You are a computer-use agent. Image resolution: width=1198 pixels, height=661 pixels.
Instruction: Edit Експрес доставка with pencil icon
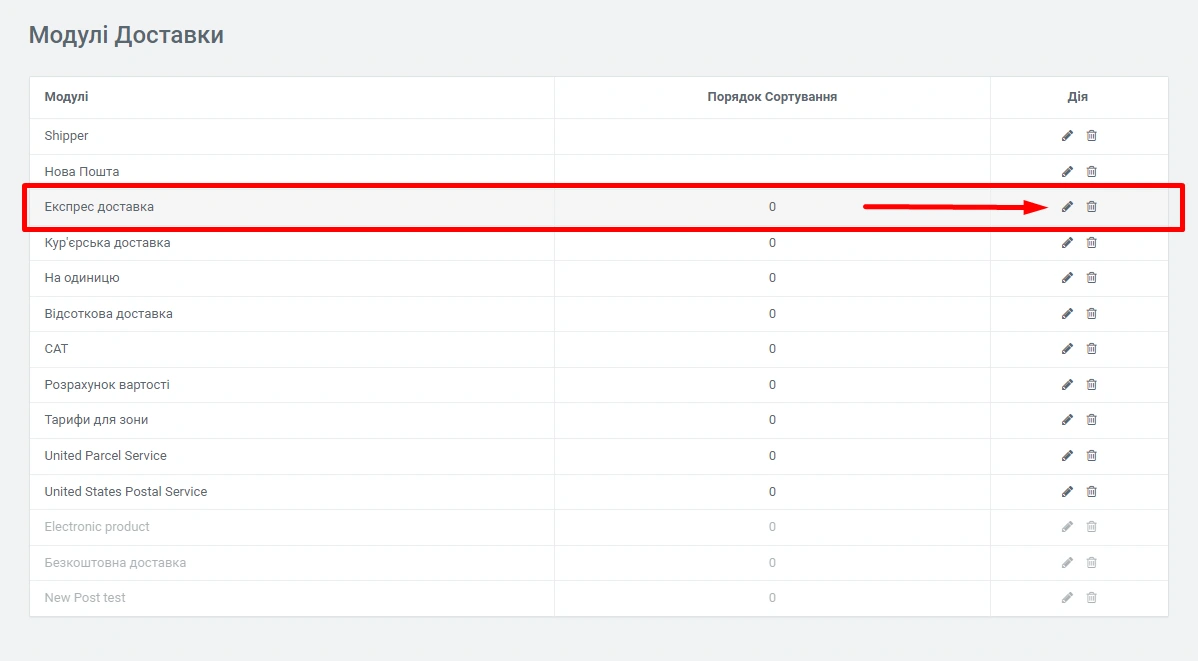(1067, 207)
